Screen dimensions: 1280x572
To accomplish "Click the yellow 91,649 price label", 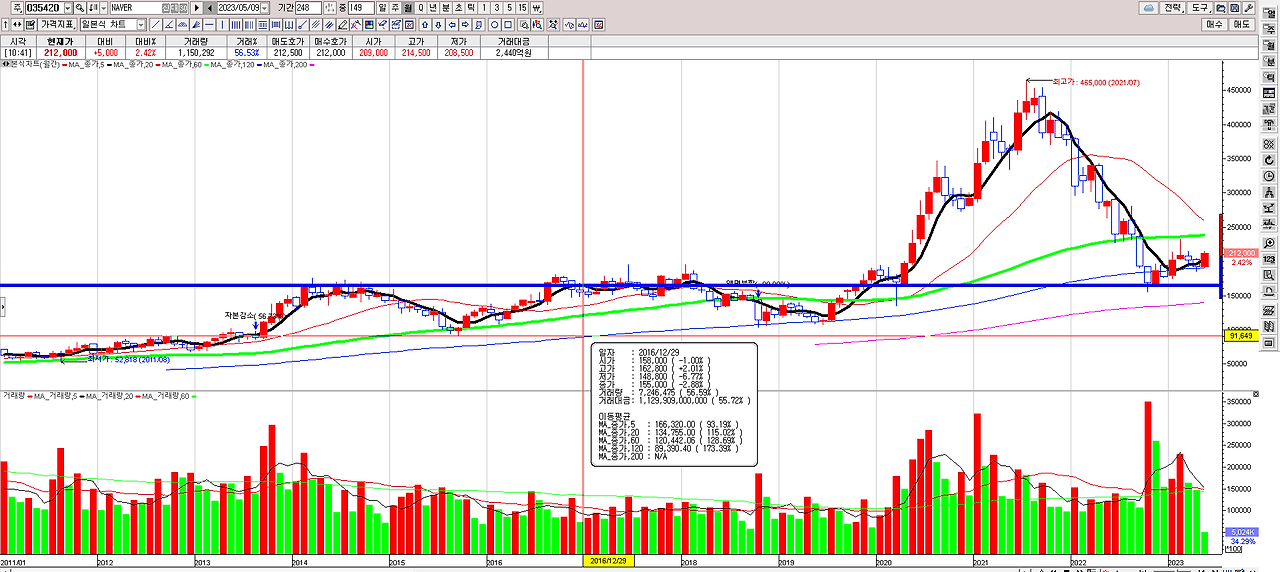I will (x=1243, y=336).
